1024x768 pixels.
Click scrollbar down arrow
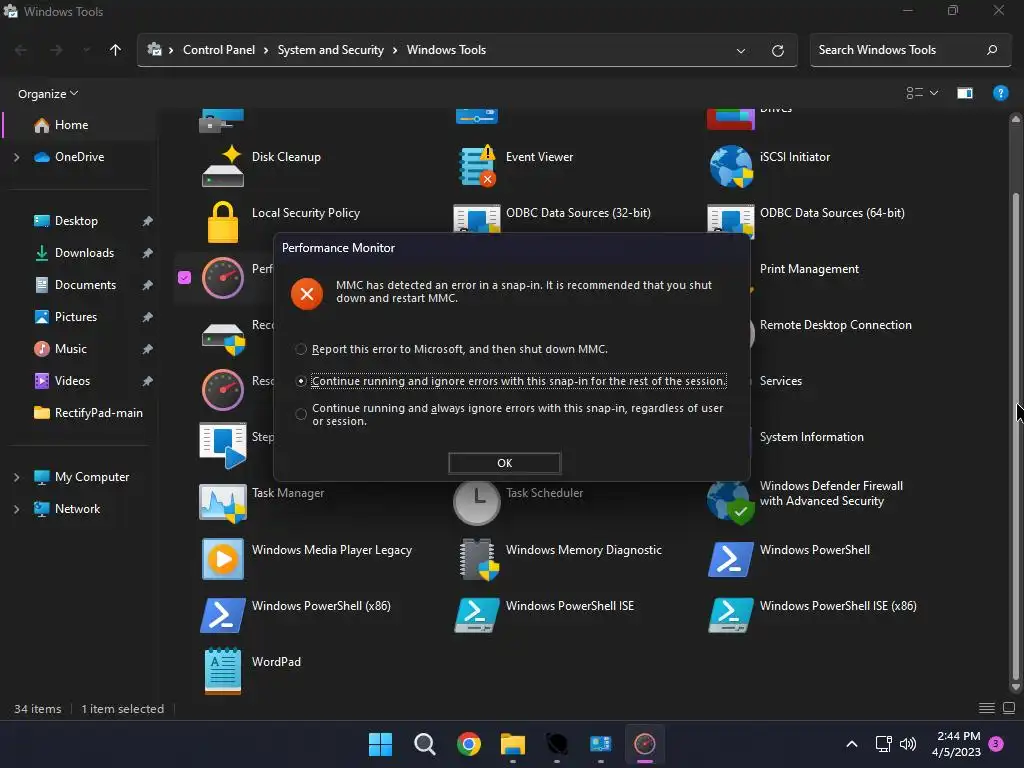click(x=1016, y=687)
